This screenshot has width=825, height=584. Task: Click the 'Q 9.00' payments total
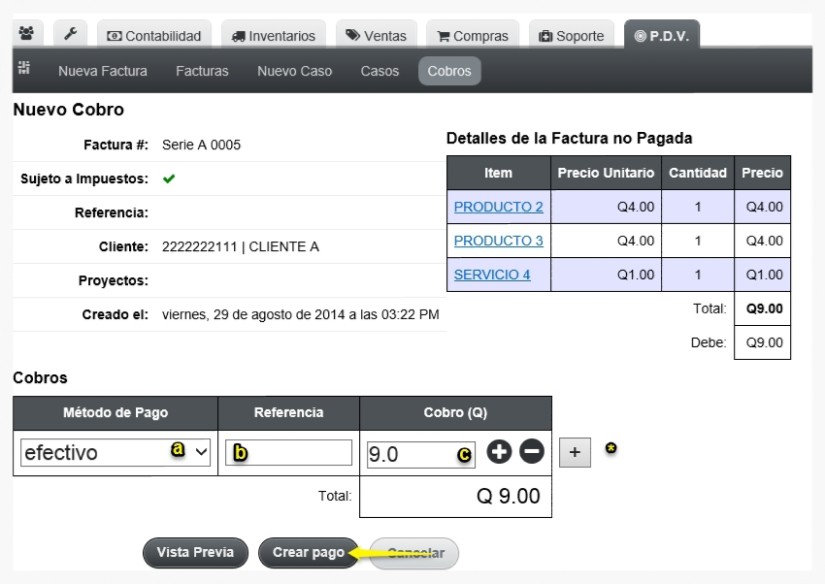click(508, 496)
